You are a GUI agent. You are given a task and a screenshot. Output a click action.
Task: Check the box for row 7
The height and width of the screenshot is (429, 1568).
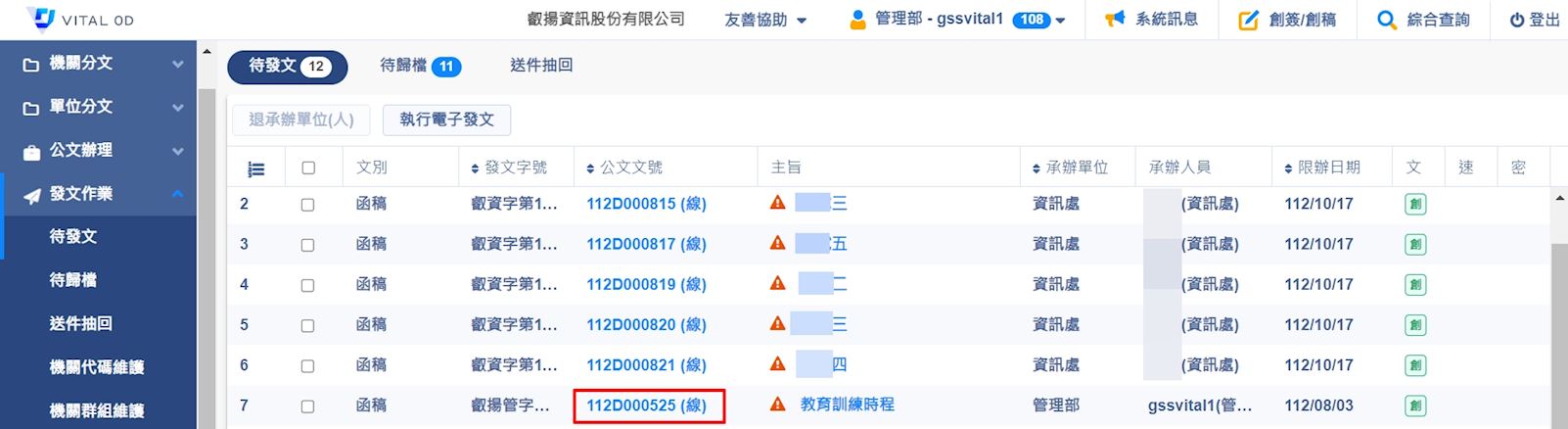point(307,405)
